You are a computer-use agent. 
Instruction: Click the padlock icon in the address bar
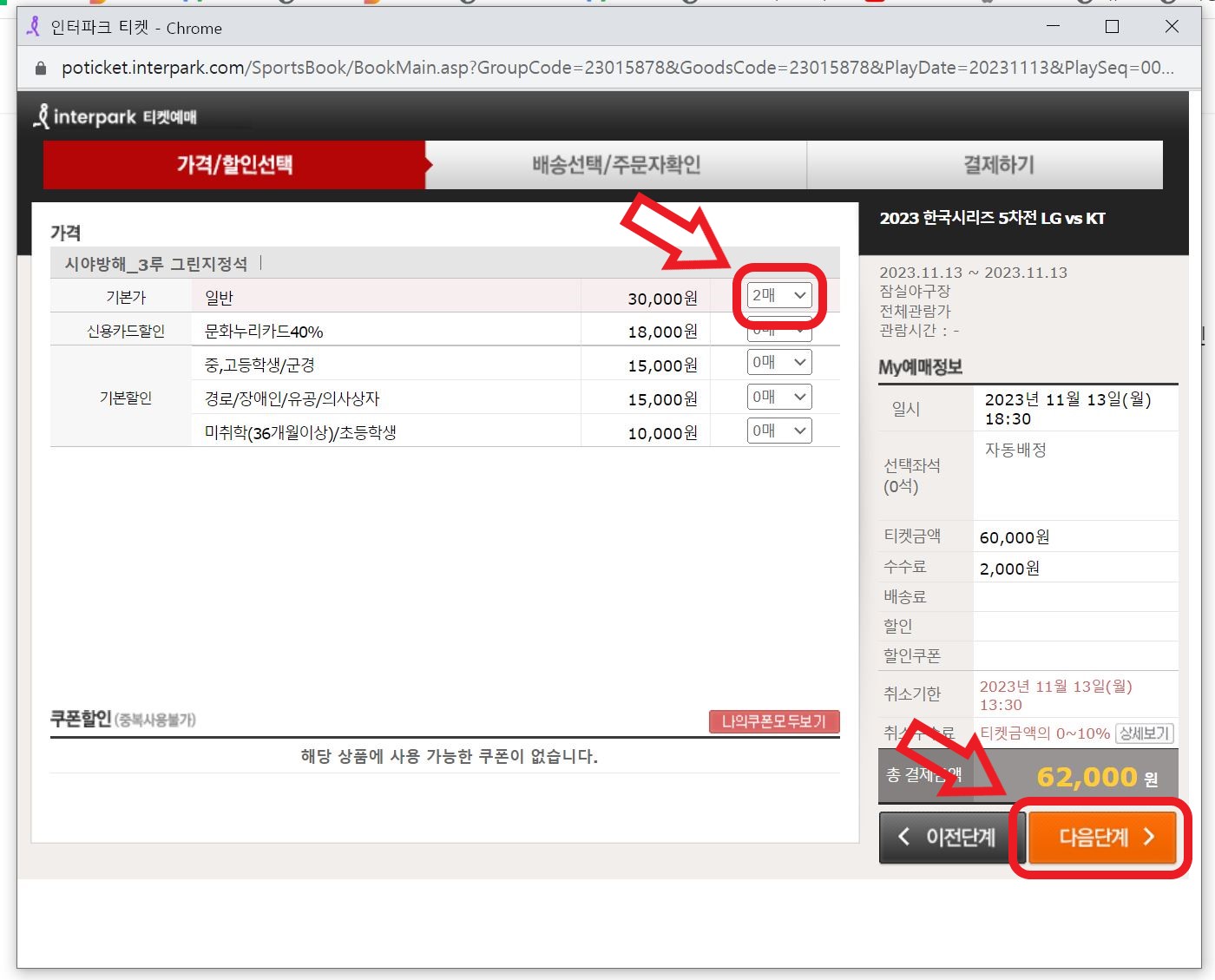tap(40, 69)
